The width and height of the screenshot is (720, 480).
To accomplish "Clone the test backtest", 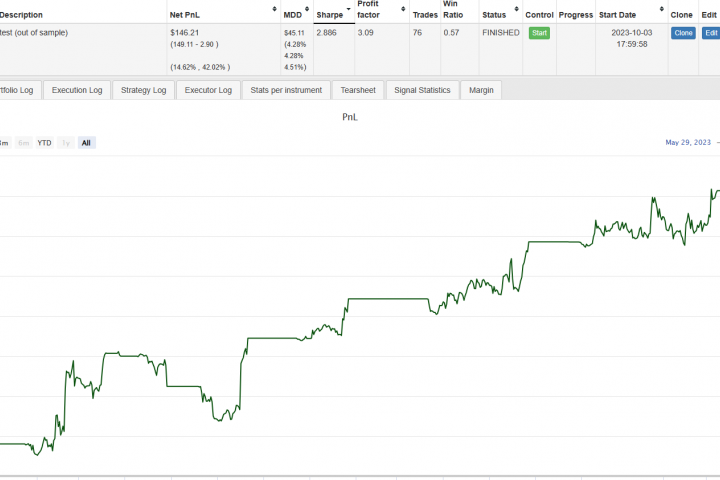I will pos(683,33).
